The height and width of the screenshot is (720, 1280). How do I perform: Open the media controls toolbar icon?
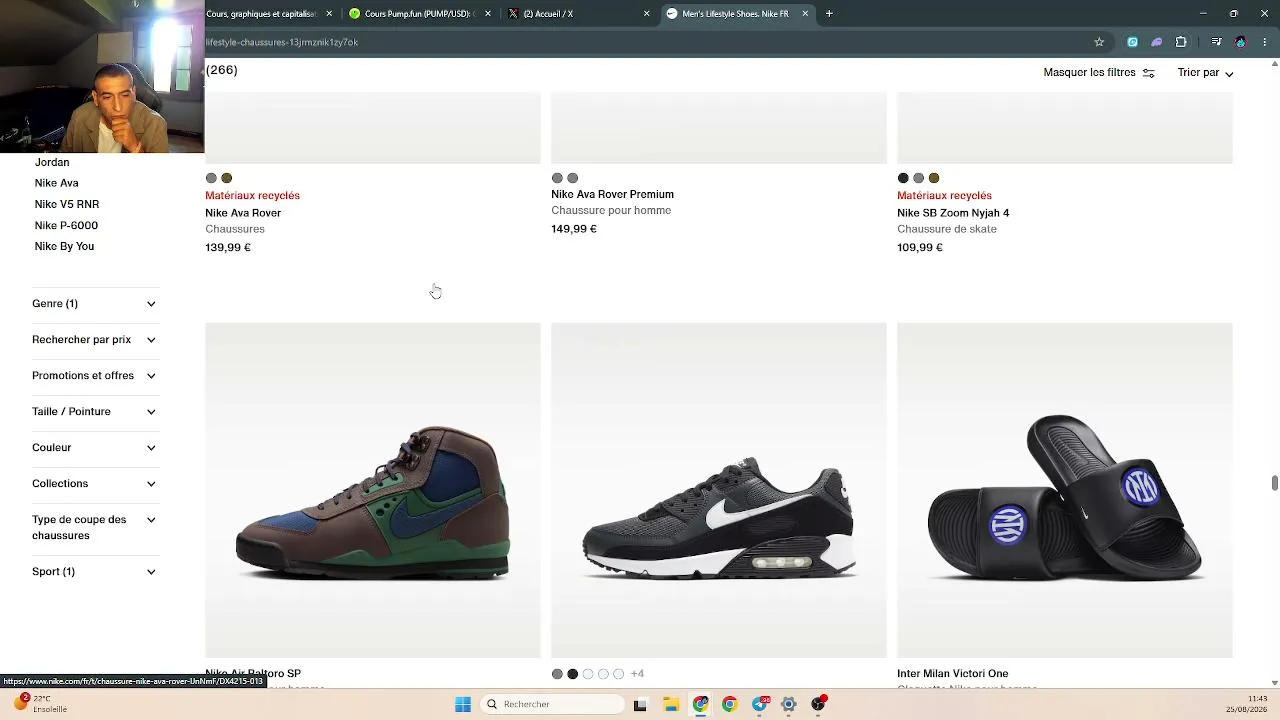click(x=1216, y=42)
